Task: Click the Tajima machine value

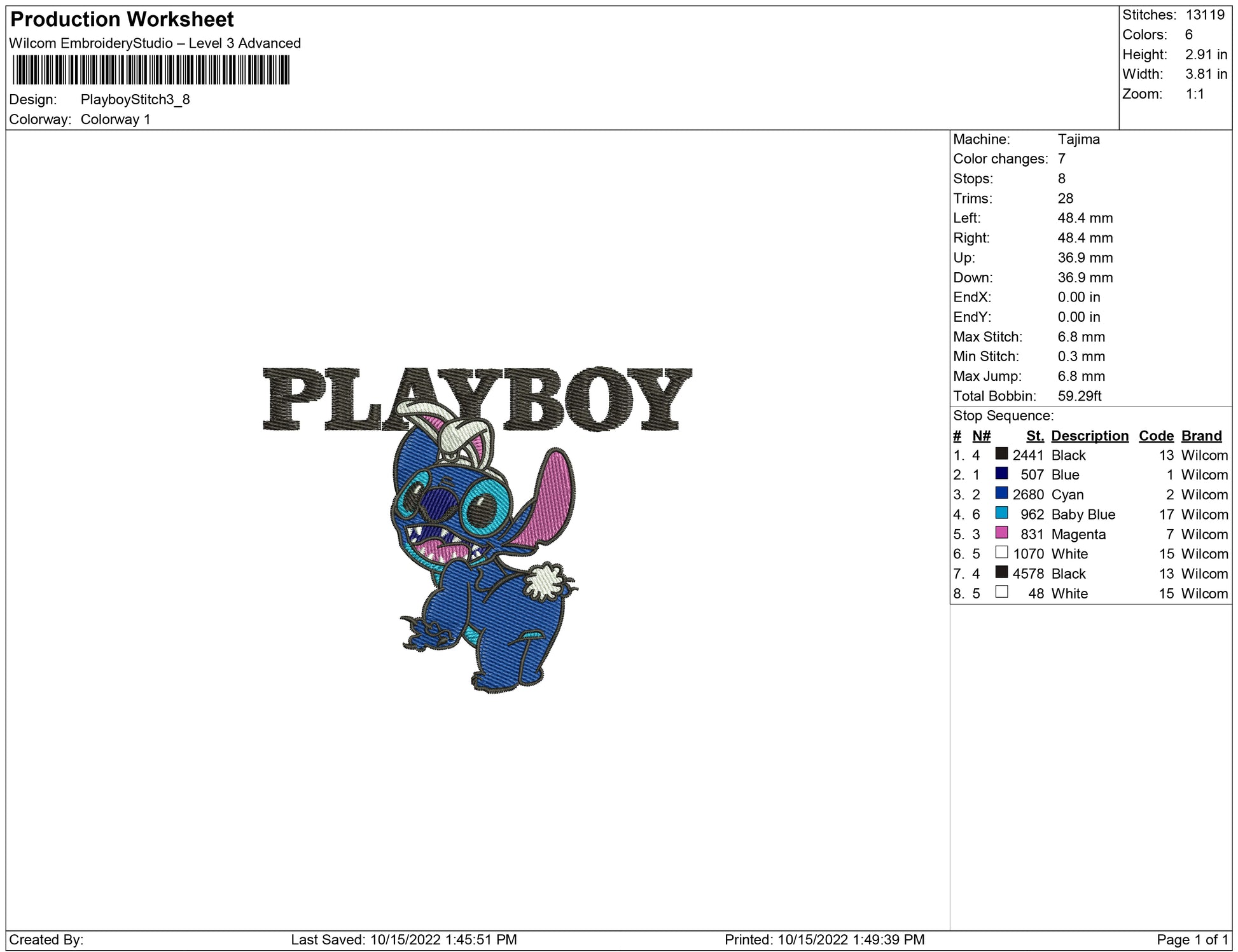Action: [x=1078, y=139]
